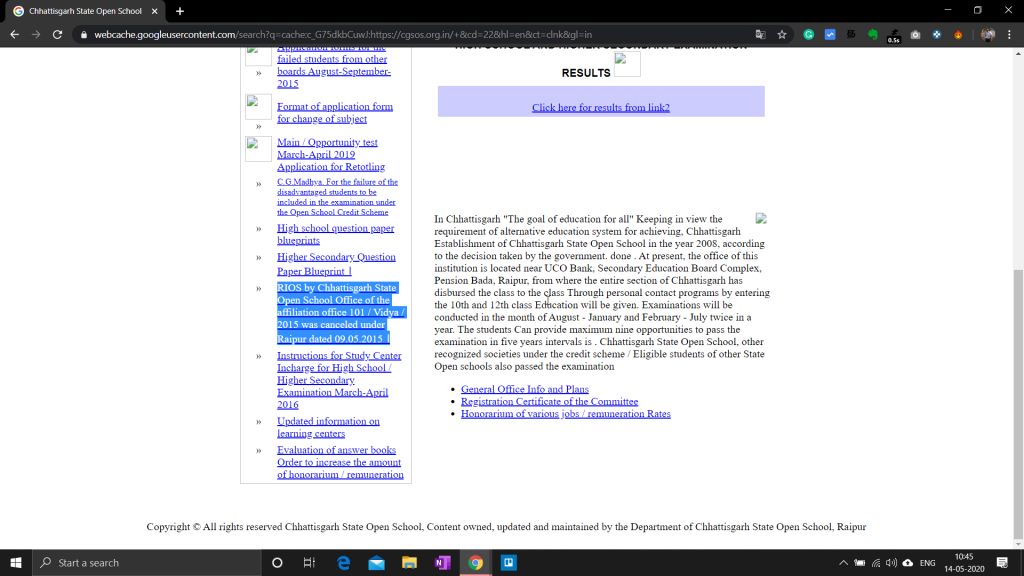
Task: Open High school question paper blueprints
Action: [335, 234]
